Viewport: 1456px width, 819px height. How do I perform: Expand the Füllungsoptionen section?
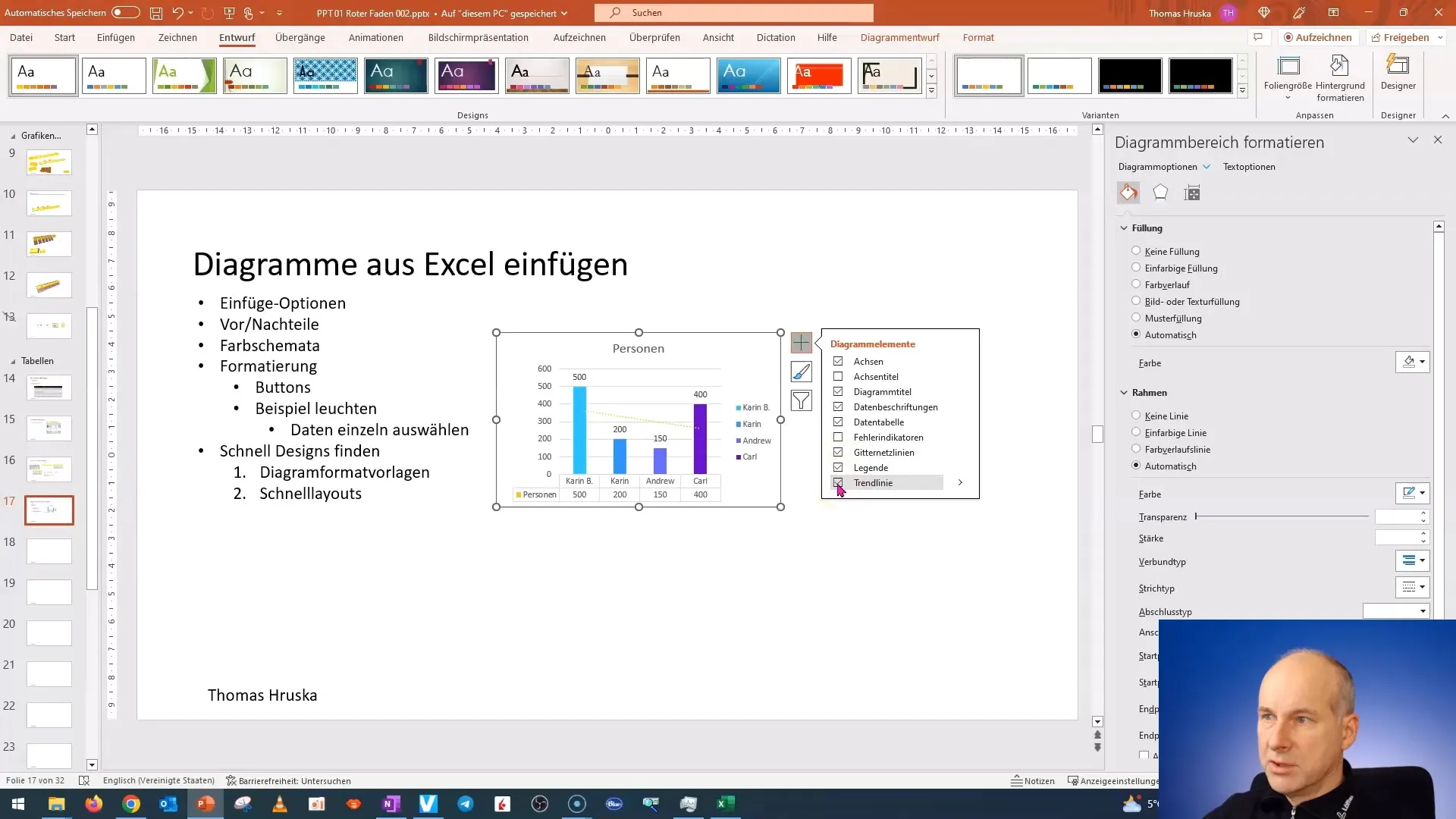coord(1147,228)
